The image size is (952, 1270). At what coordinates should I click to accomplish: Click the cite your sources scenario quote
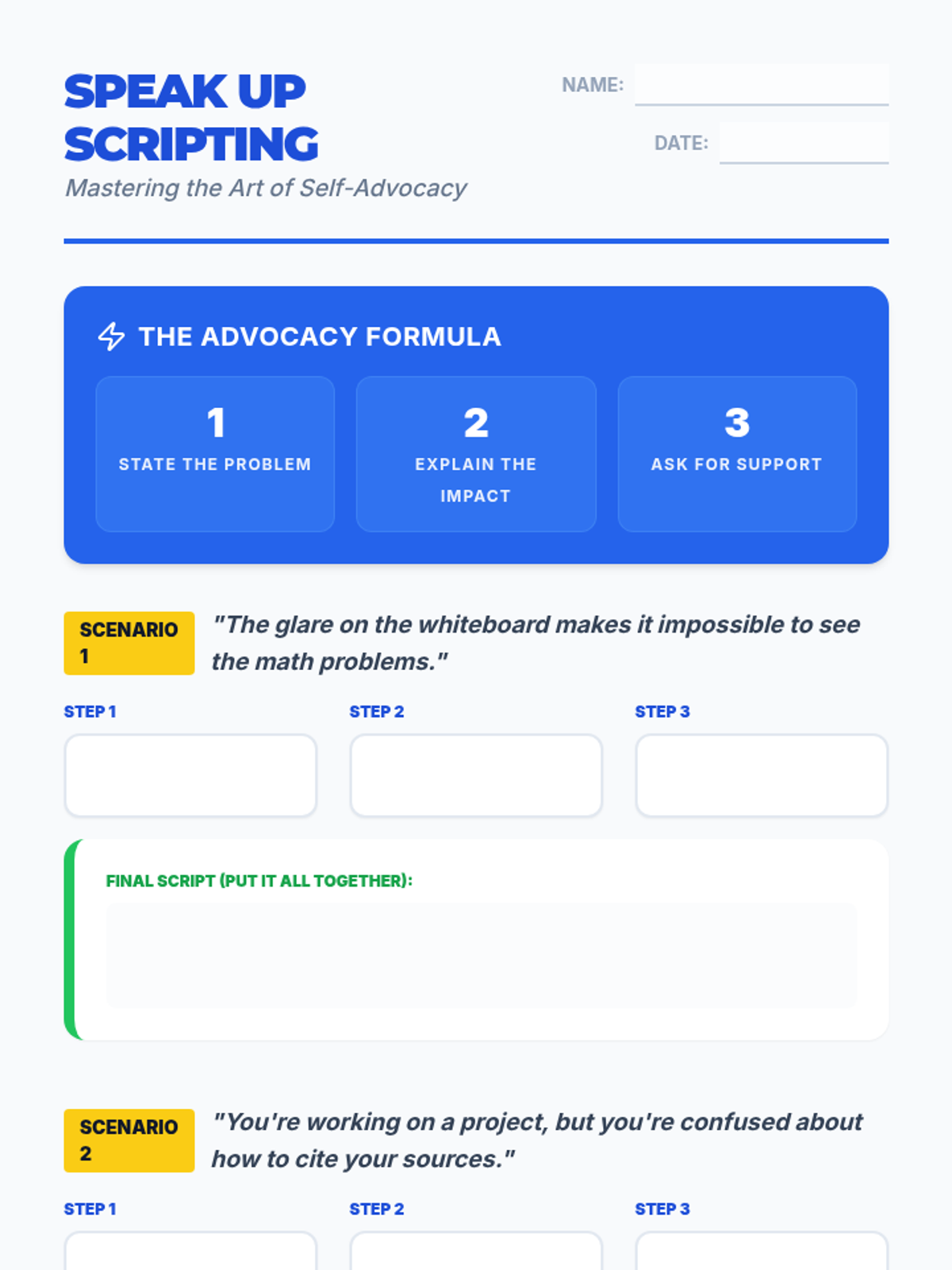pos(537,1141)
